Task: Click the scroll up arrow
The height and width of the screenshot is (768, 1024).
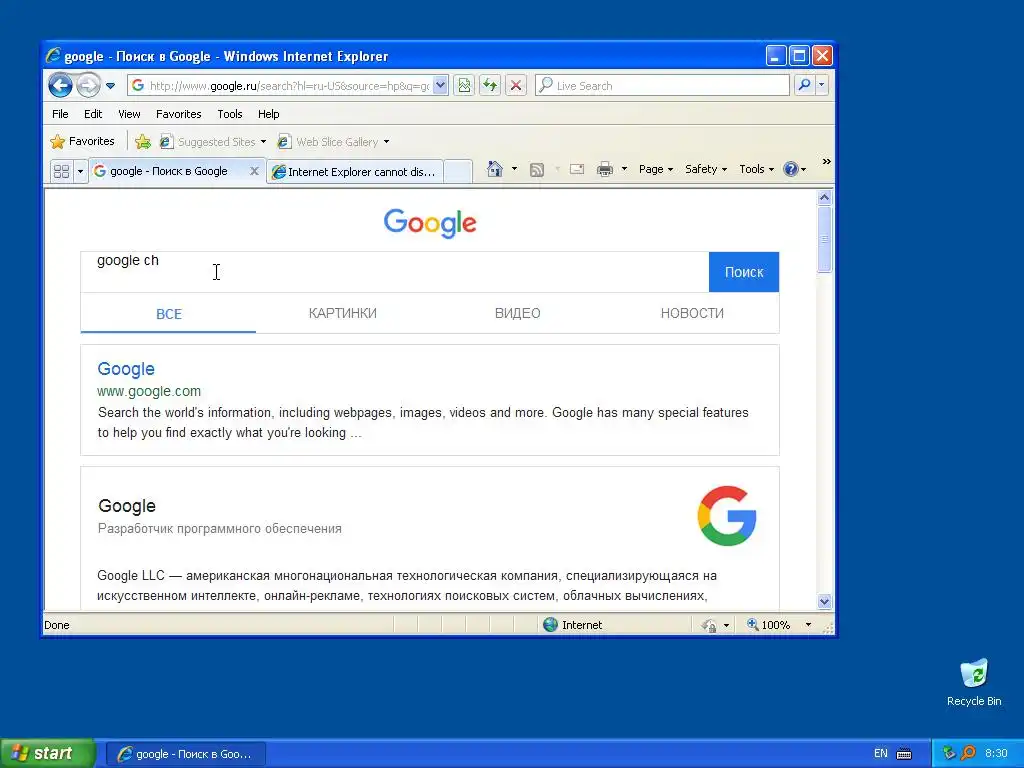Action: [824, 197]
